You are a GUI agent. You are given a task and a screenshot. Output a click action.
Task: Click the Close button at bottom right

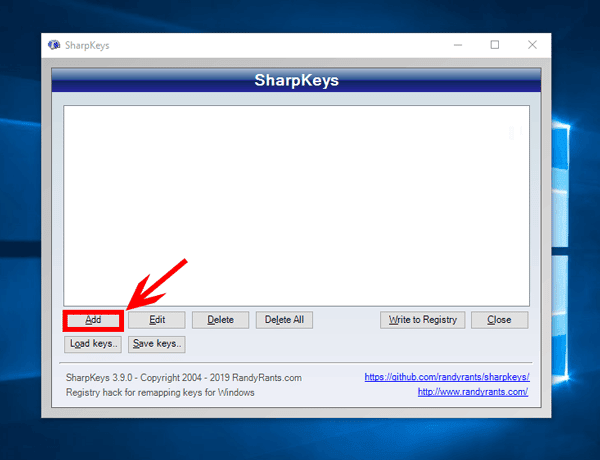point(499,320)
